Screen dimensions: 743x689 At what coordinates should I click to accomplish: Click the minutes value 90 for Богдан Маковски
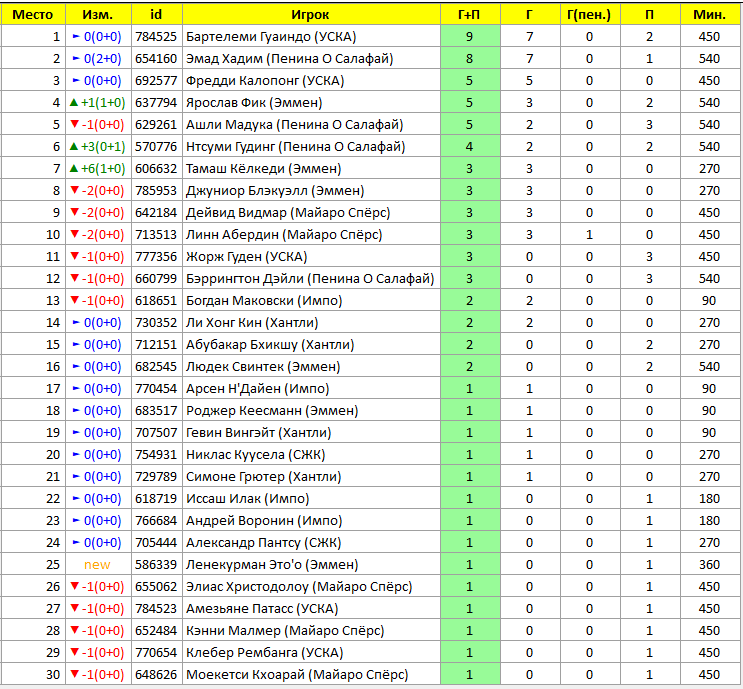[x=709, y=301]
